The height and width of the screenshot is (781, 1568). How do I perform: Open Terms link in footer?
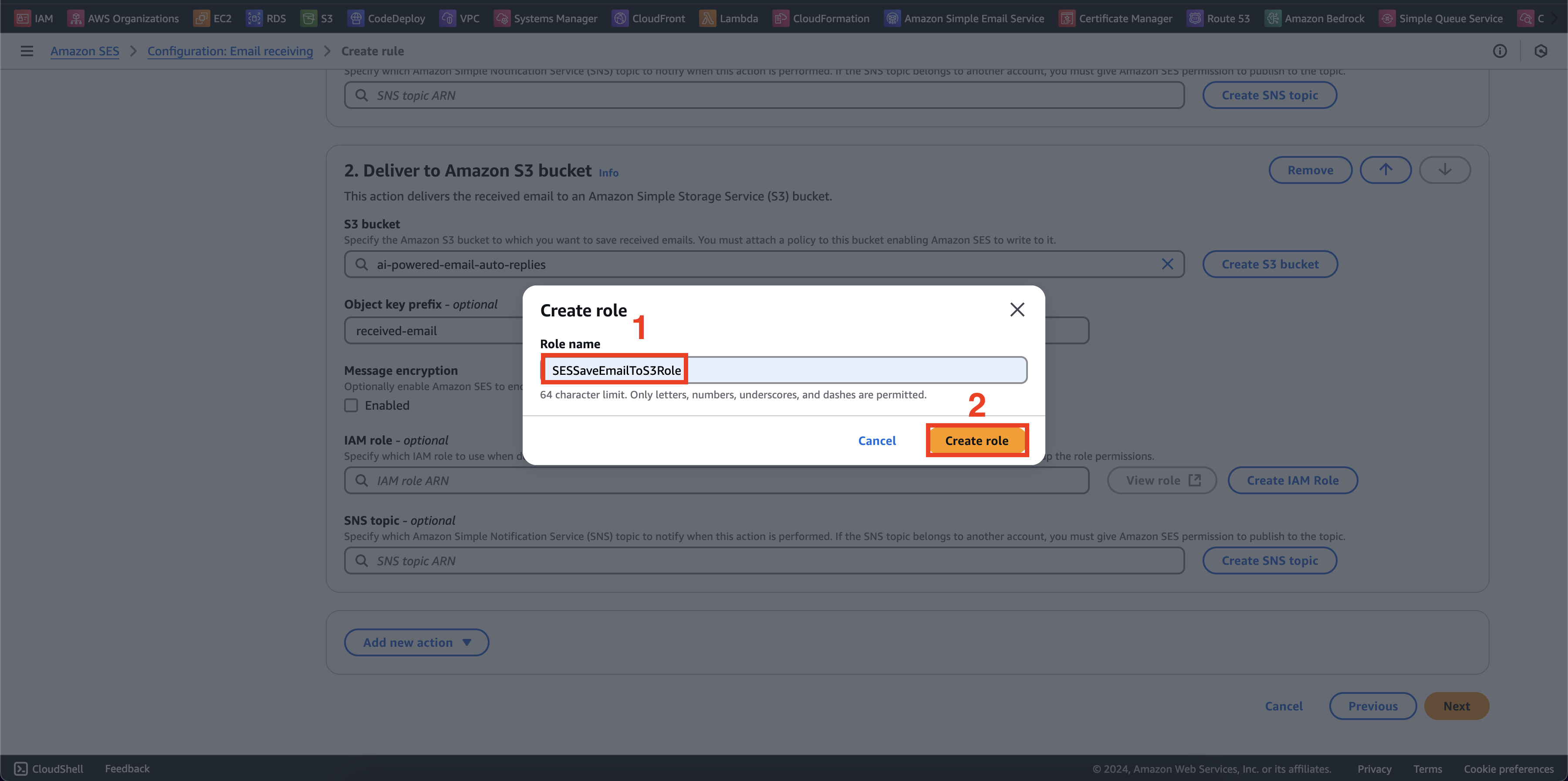1427,769
